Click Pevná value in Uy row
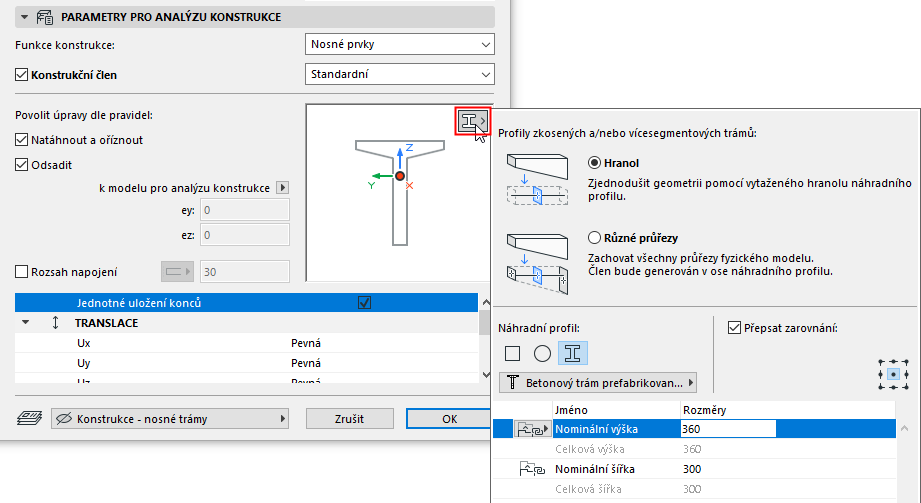Image resolution: width=921 pixels, height=503 pixels. click(306, 363)
